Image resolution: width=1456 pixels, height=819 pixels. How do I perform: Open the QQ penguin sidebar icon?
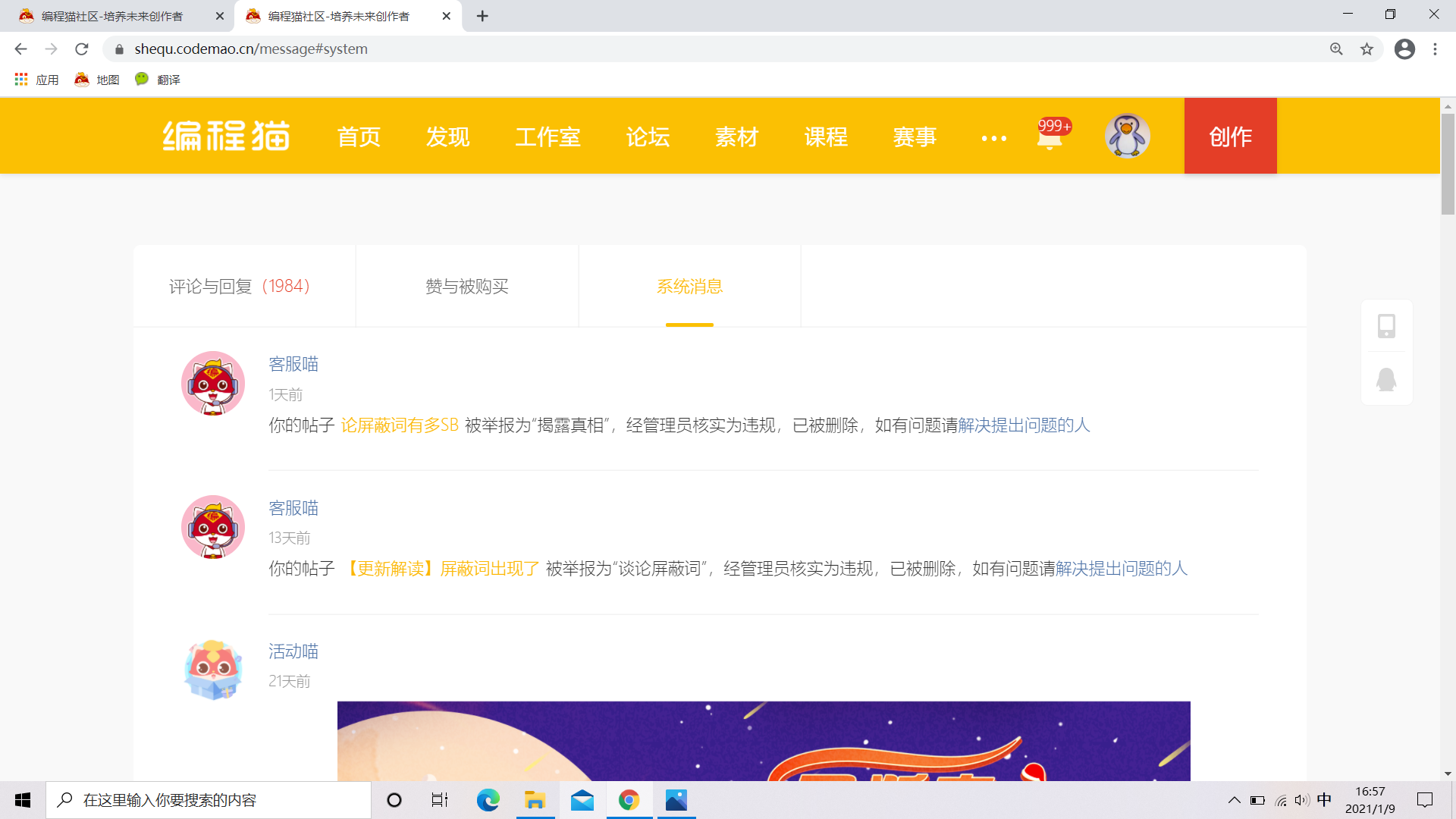click(1386, 379)
